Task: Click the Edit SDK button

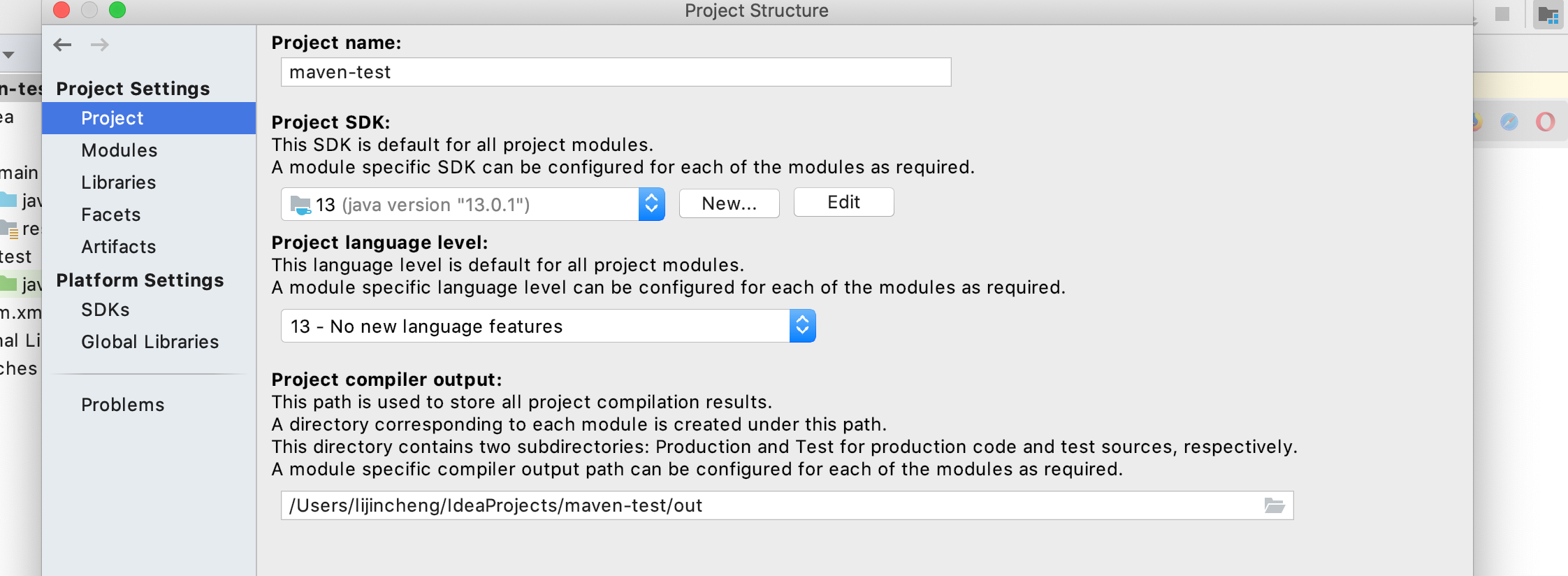Action: click(x=843, y=203)
